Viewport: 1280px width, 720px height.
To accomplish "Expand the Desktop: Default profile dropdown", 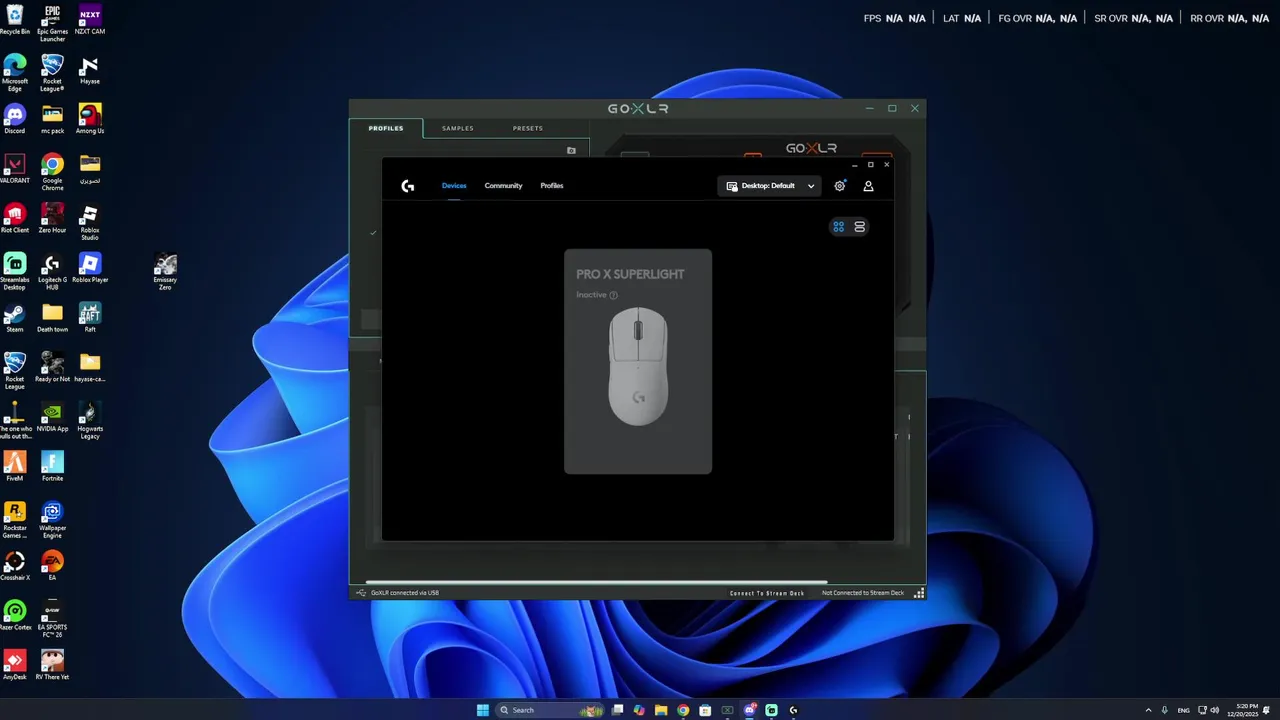I will coord(770,186).
